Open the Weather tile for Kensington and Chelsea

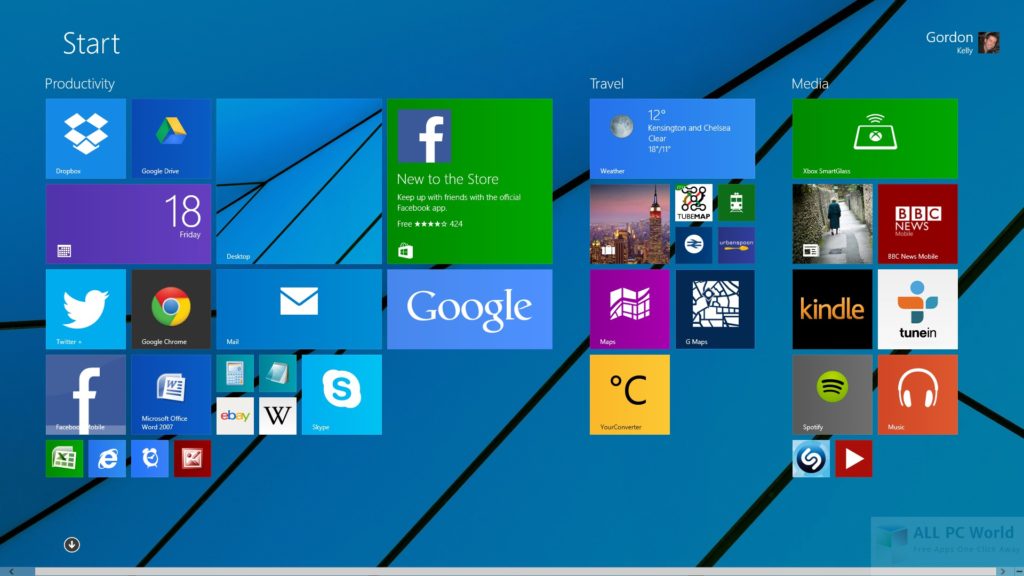(672, 138)
